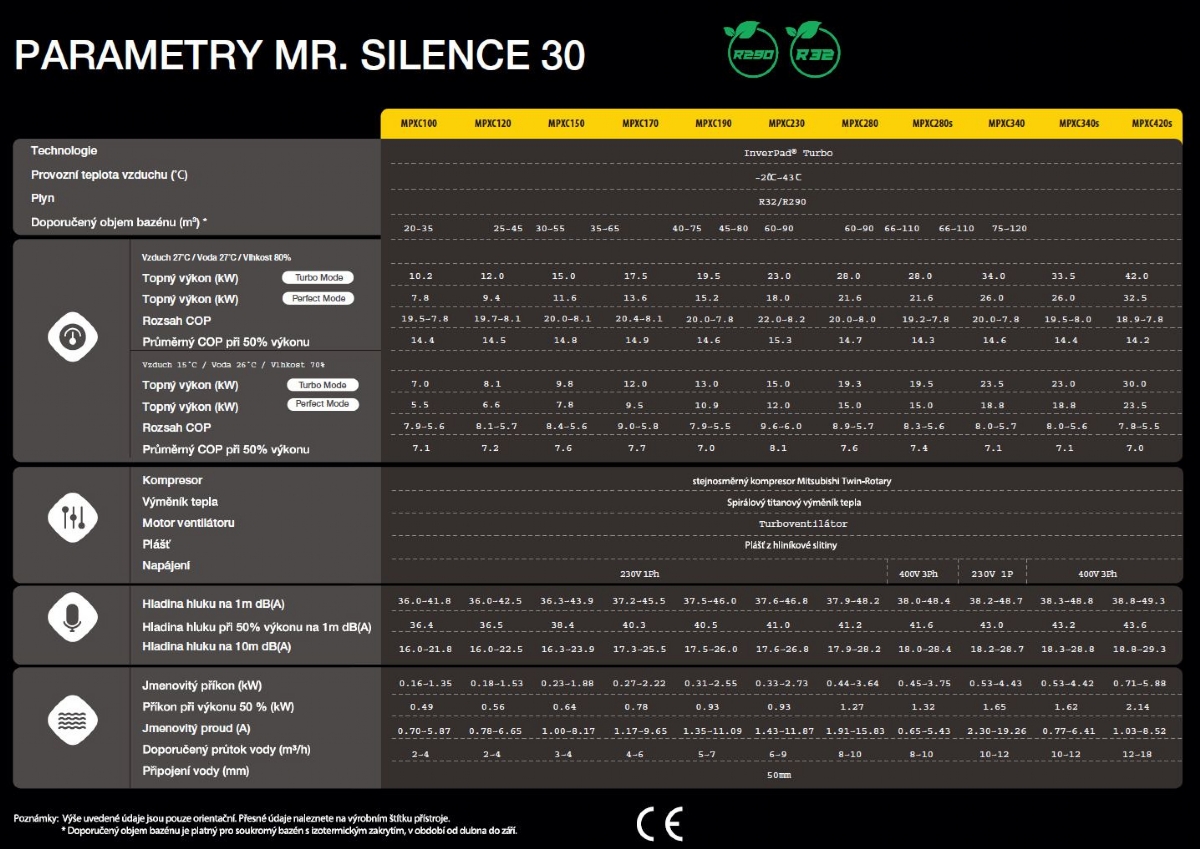Image resolution: width=1200 pixels, height=849 pixels.
Task: Click the InverPad Turbo technology value
Action: coord(787,153)
